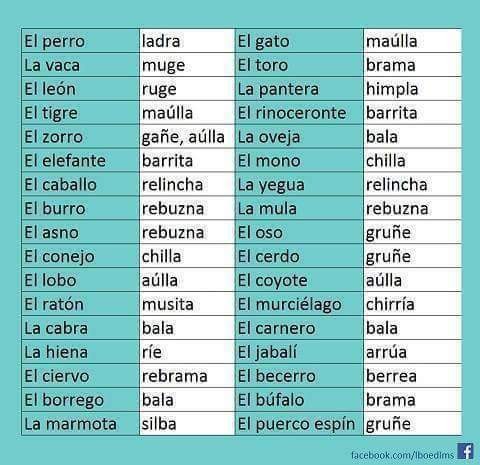
Task: Click the 'chirría' cell
Action: [x=413, y=304]
